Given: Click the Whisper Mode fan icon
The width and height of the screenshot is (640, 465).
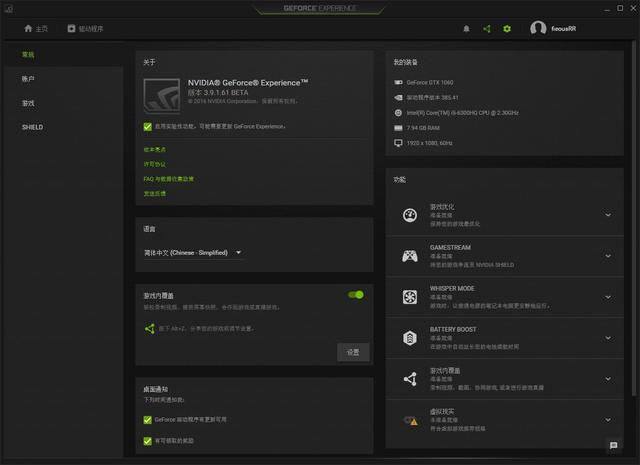Looking at the screenshot, I should (x=409, y=297).
